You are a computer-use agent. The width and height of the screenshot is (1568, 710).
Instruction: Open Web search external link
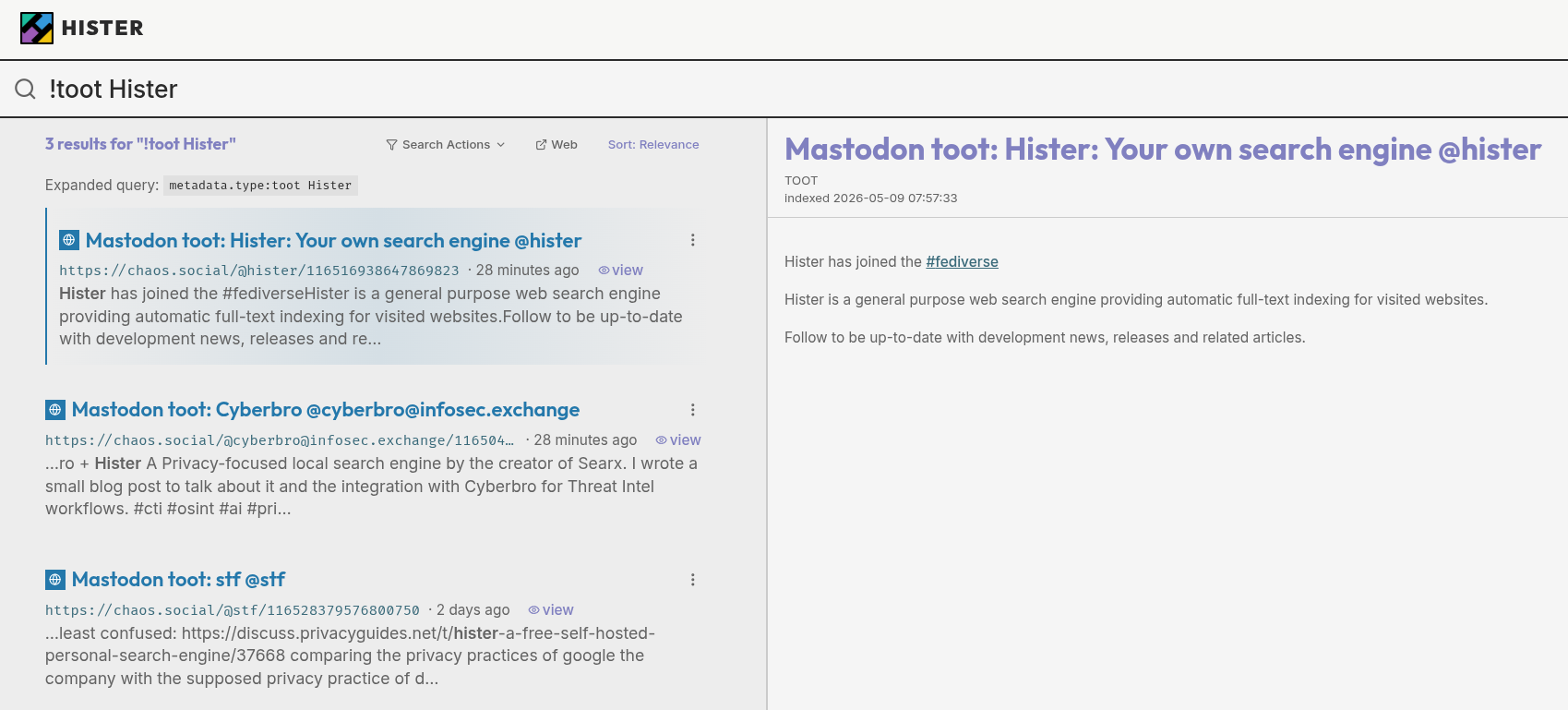(557, 145)
